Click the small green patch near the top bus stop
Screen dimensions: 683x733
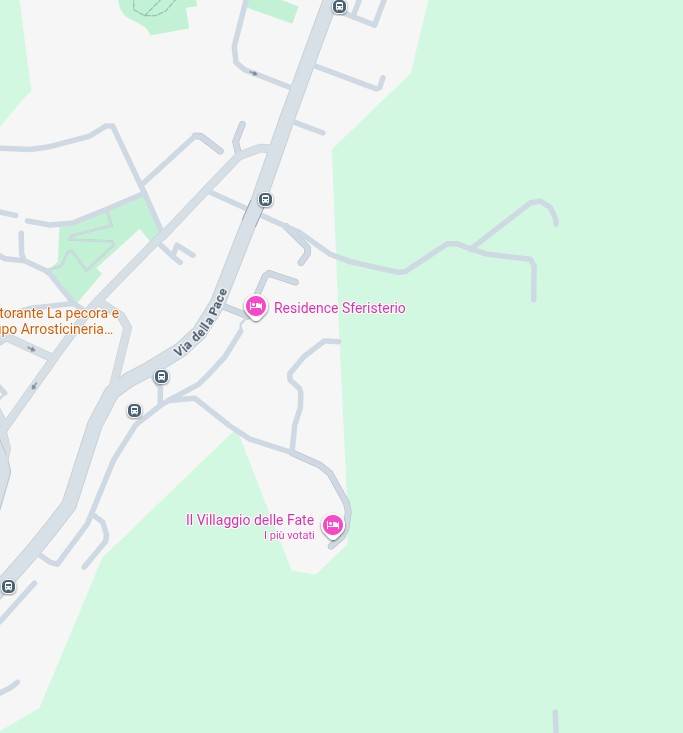point(273,9)
